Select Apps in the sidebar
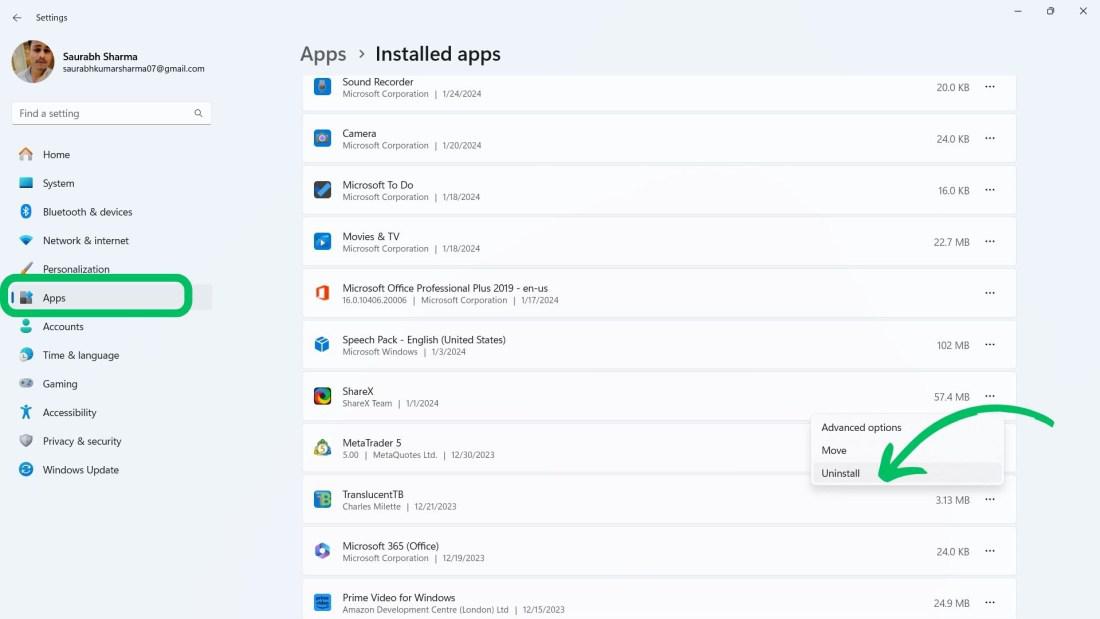The width and height of the screenshot is (1100, 619). click(111, 298)
